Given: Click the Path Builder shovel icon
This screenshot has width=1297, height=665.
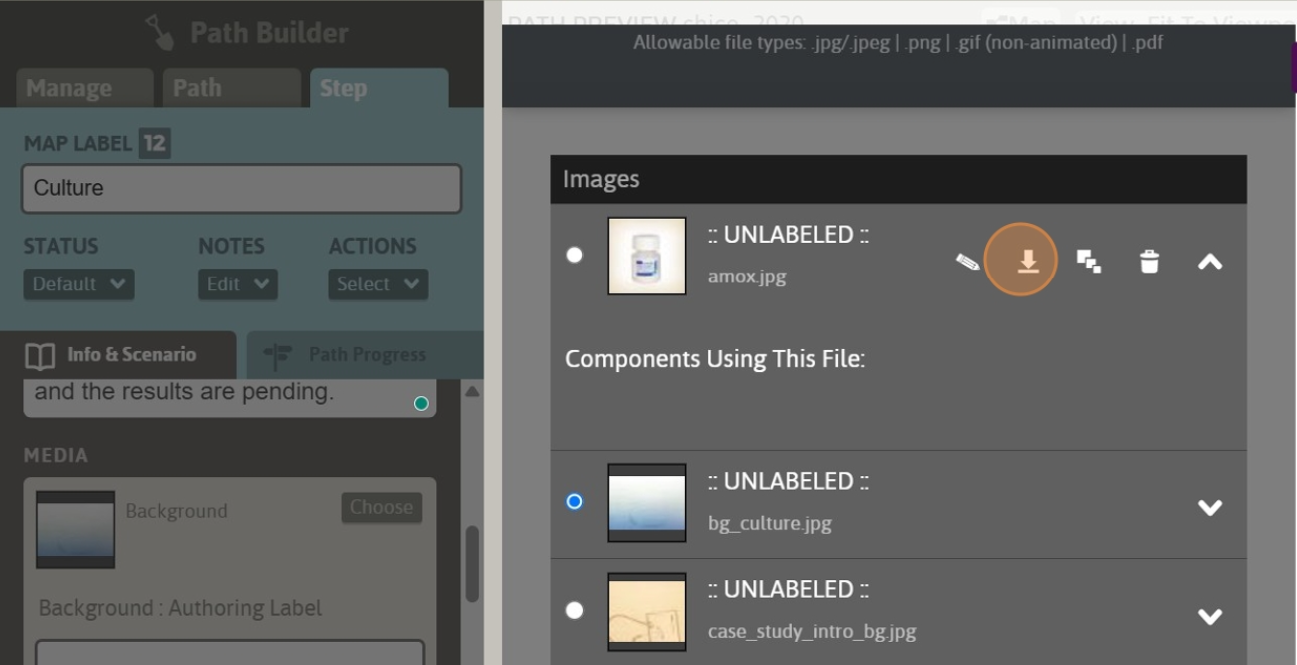Looking at the screenshot, I should (x=160, y=32).
